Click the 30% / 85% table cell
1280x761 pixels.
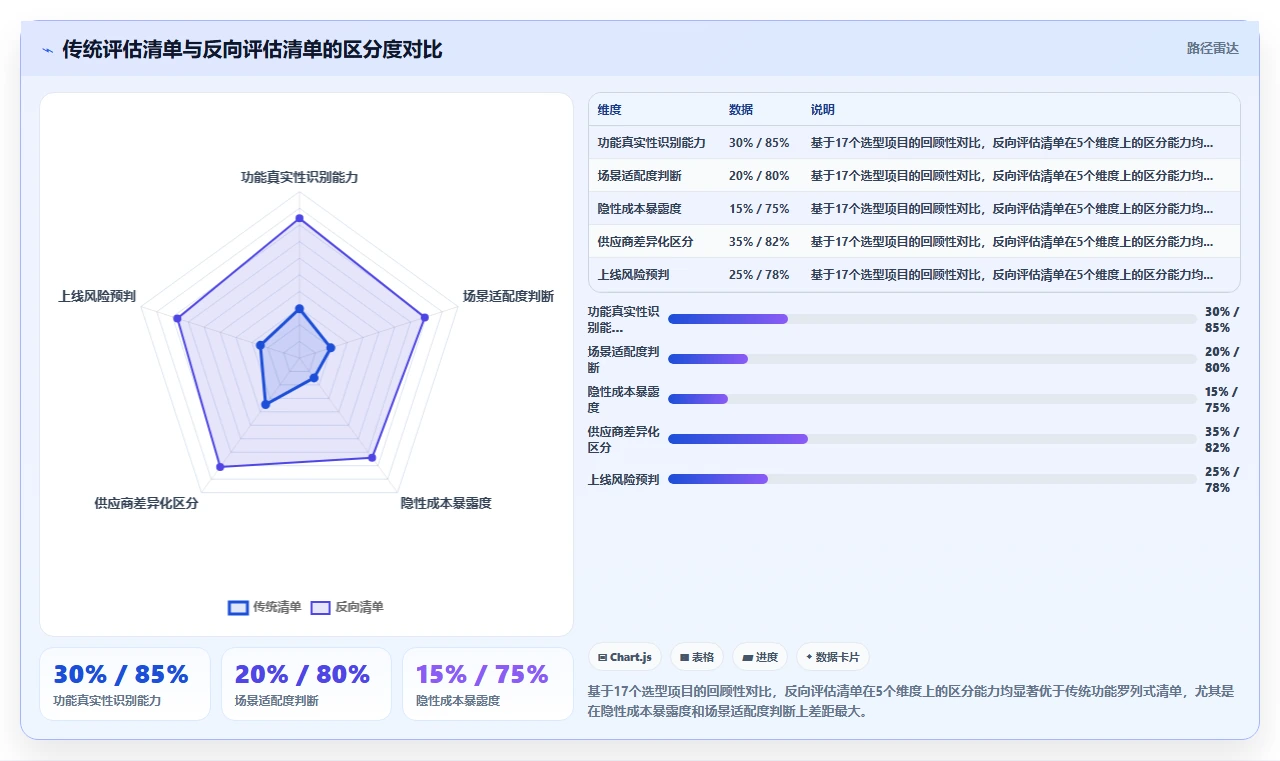tap(759, 143)
